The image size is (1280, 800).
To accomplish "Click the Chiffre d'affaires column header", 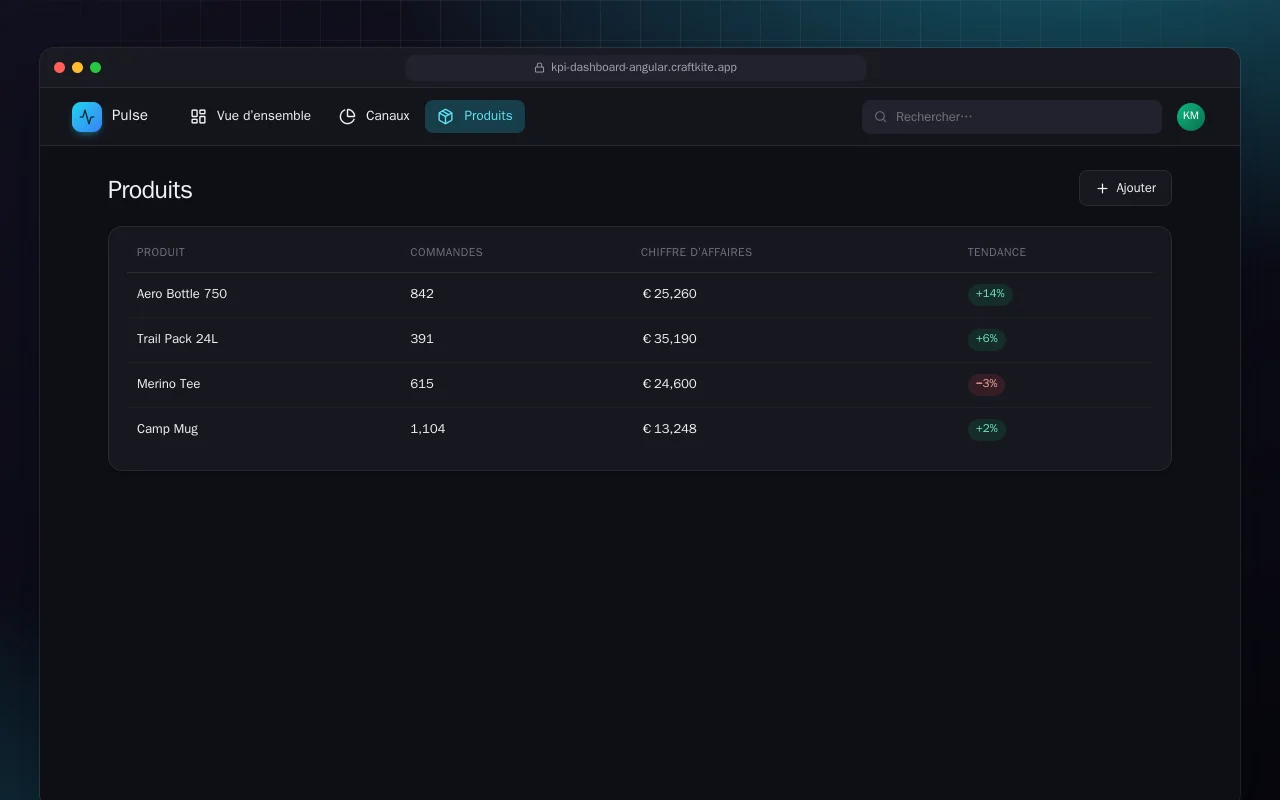I will 696,252.
